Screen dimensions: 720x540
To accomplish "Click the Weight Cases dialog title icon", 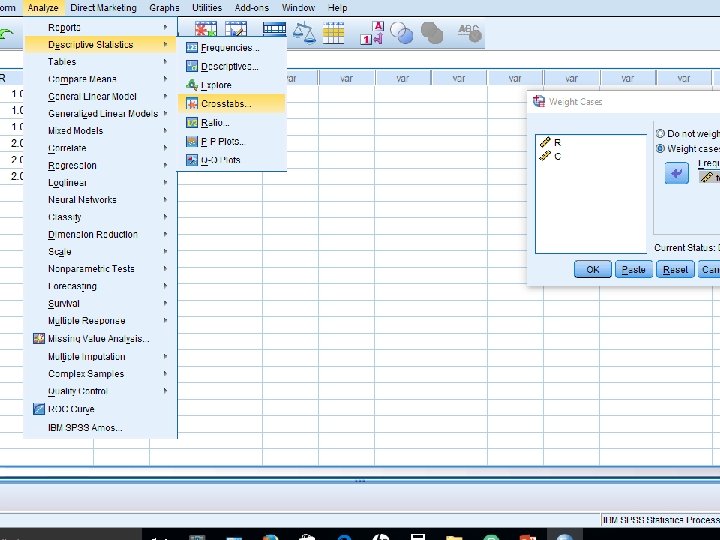I will click(x=539, y=101).
